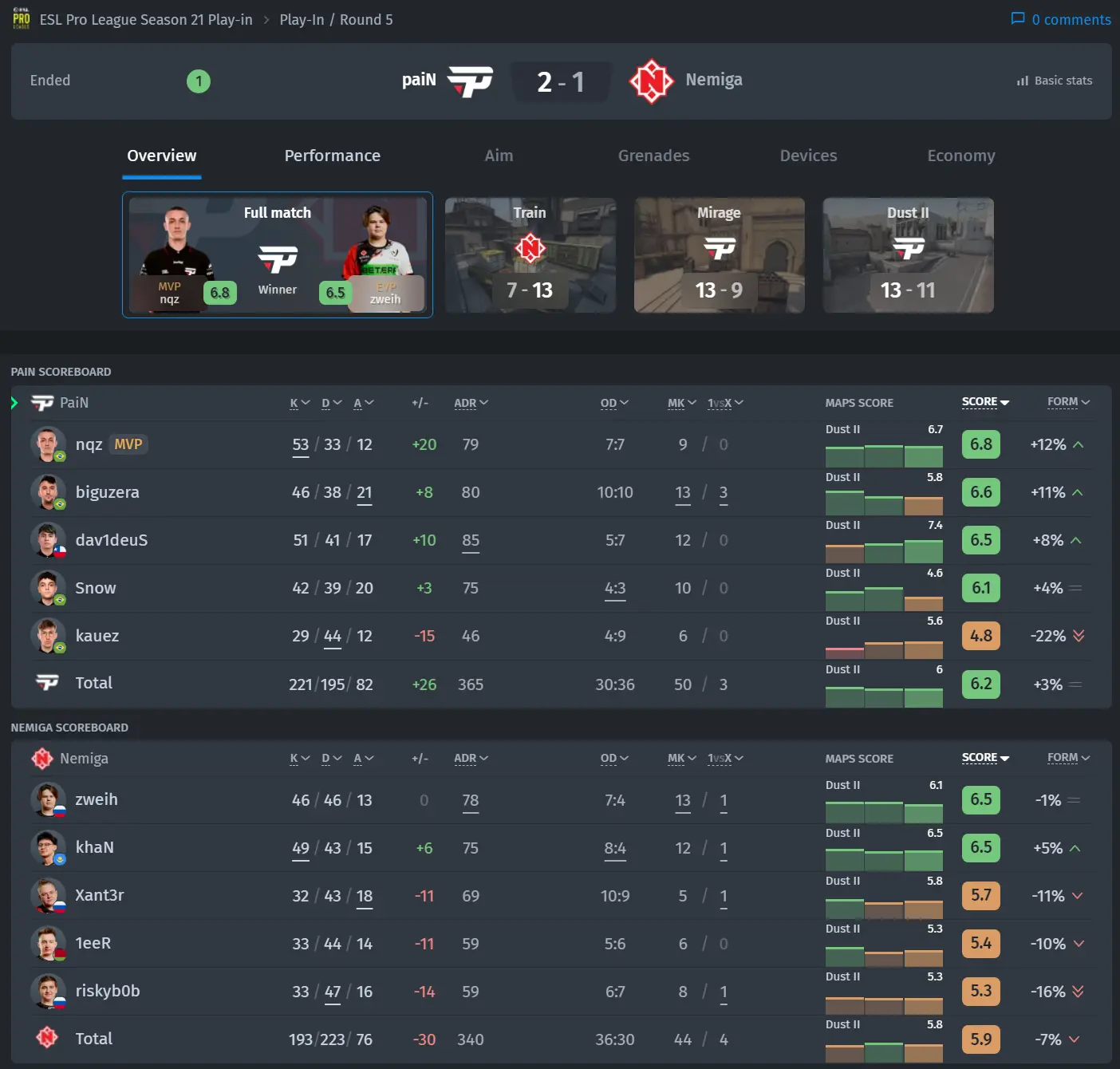Open the Aim tab
1120x1069 pixels.
[499, 156]
